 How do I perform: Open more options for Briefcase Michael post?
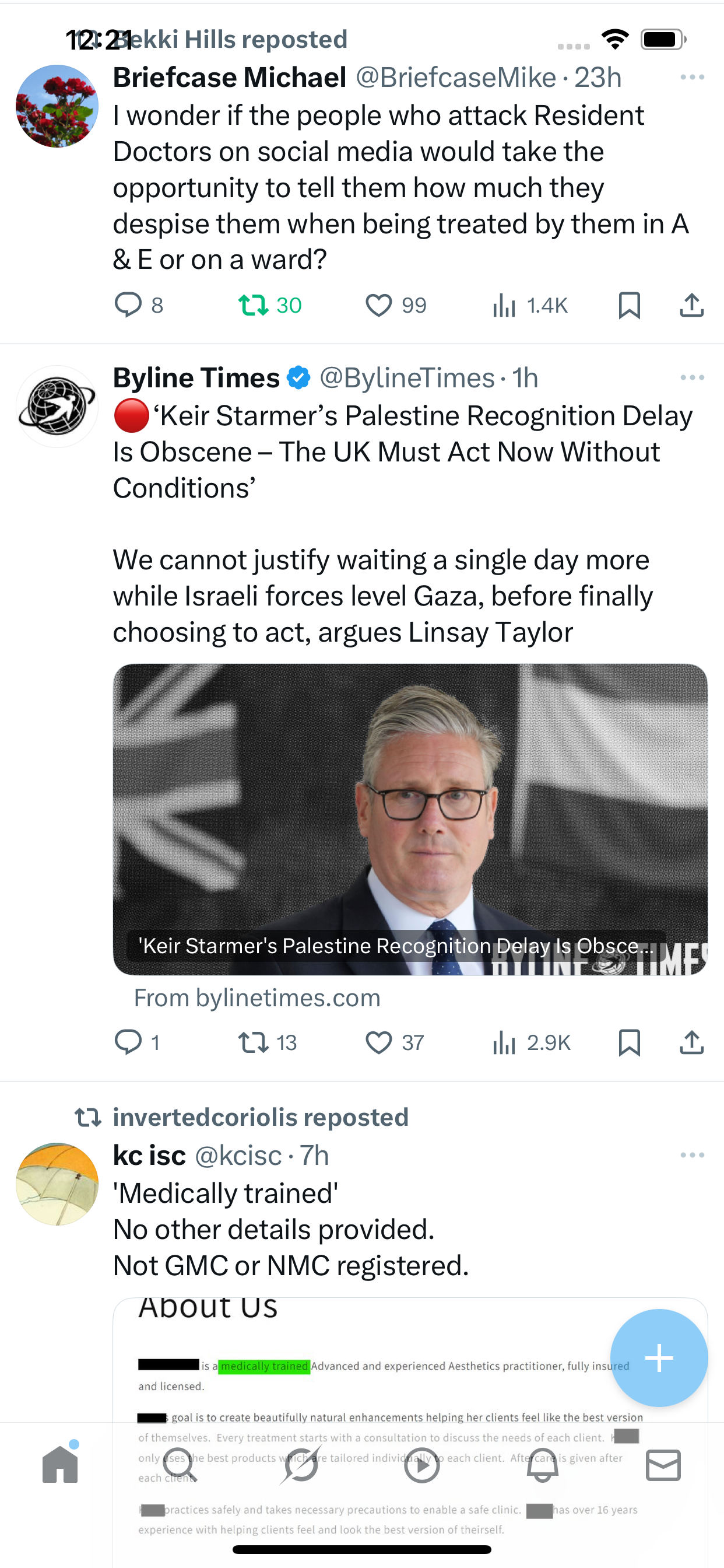693,78
